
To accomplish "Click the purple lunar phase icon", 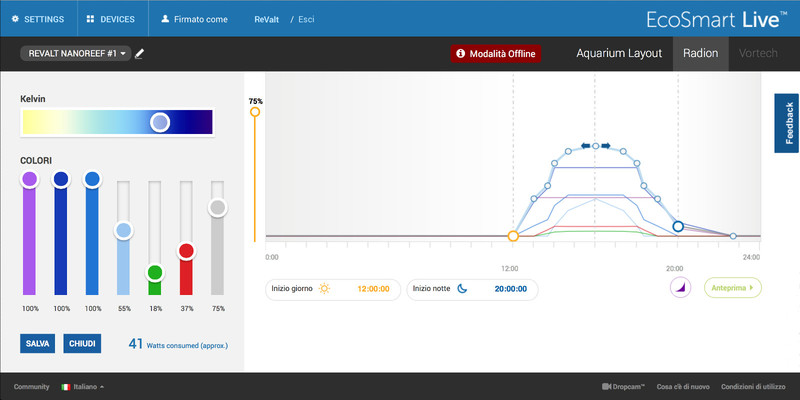I will [x=680, y=288].
